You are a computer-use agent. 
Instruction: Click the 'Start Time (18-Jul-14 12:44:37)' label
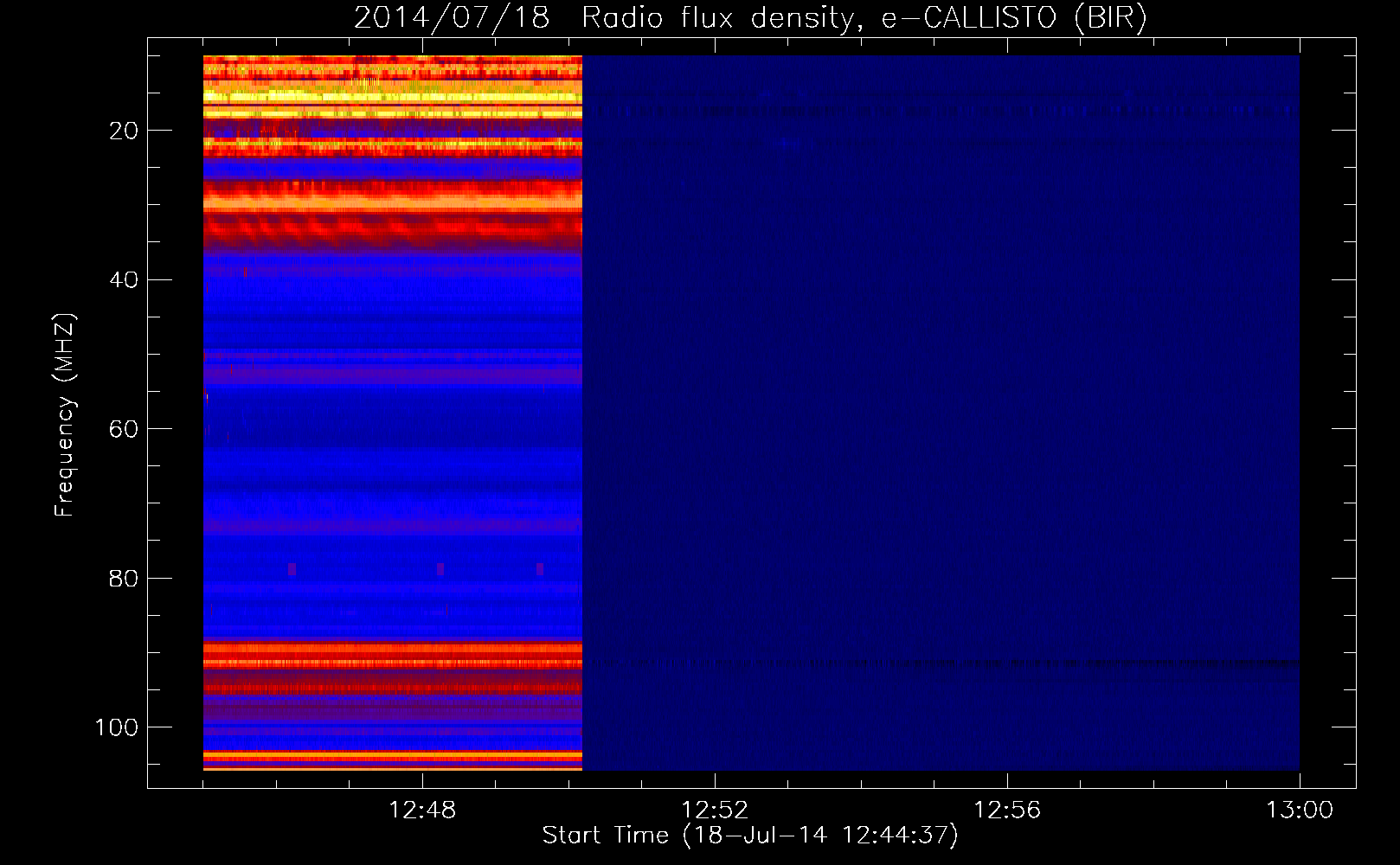pyautogui.click(x=750, y=836)
